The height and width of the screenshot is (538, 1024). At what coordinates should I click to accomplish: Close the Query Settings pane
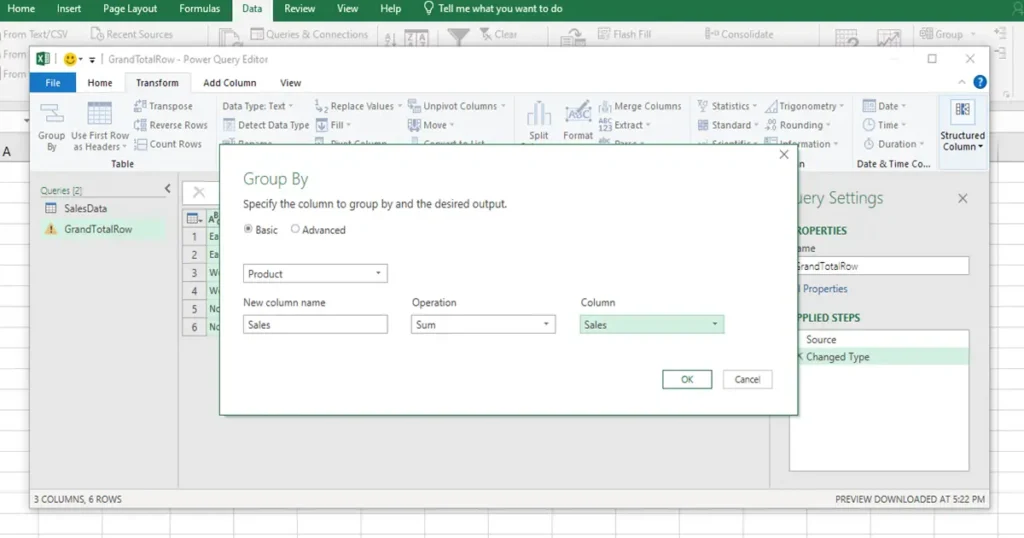click(x=963, y=198)
